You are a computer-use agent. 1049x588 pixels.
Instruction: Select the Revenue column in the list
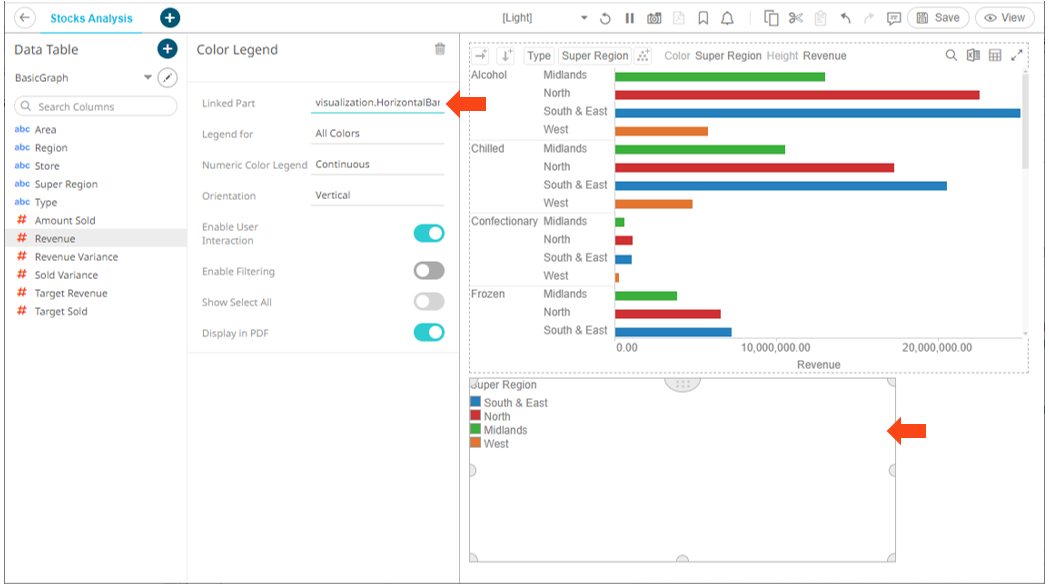tap(55, 239)
